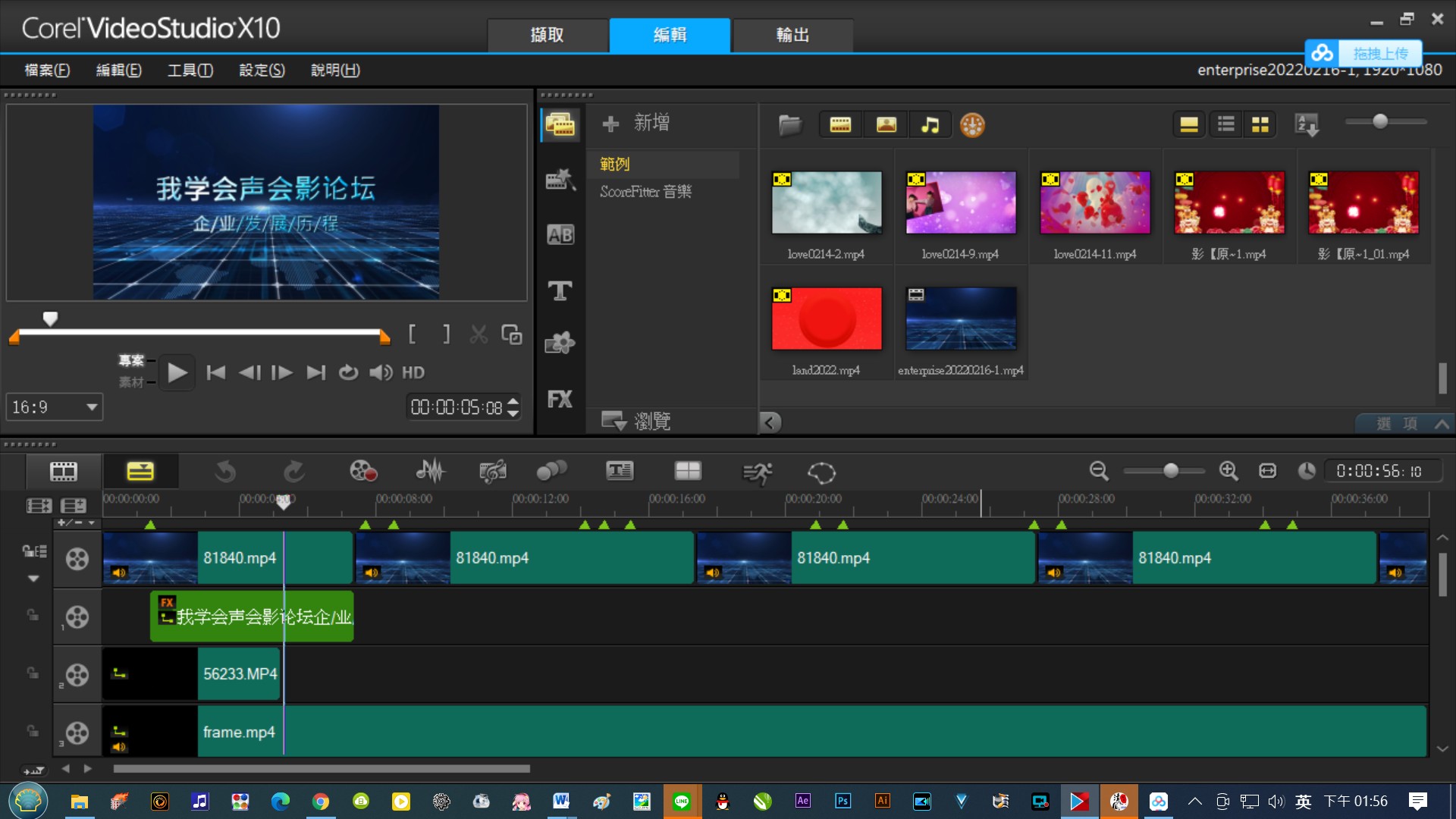
Task: Switch library to thumbnail view
Action: (1260, 124)
